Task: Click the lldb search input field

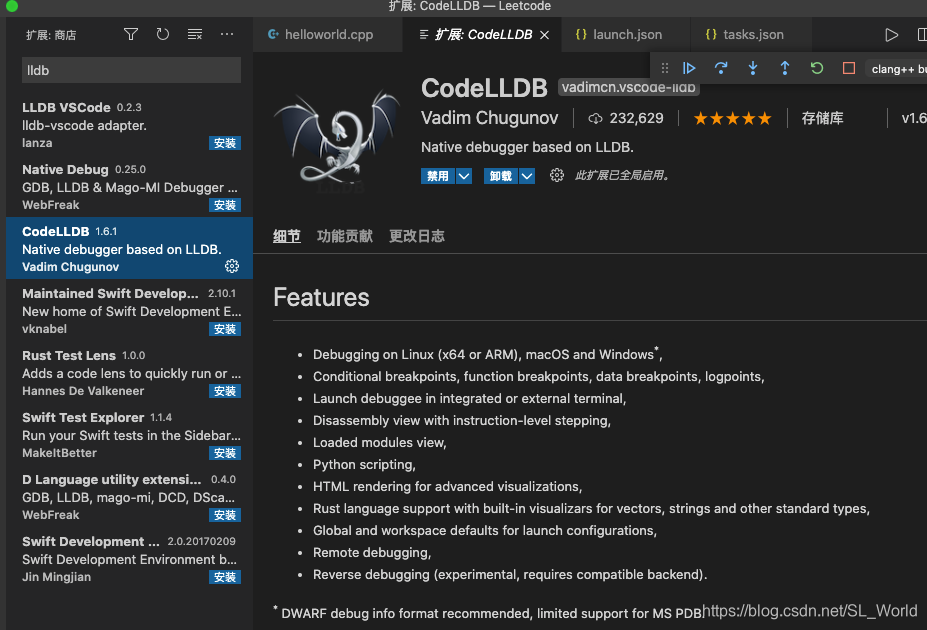Action: [131, 70]
